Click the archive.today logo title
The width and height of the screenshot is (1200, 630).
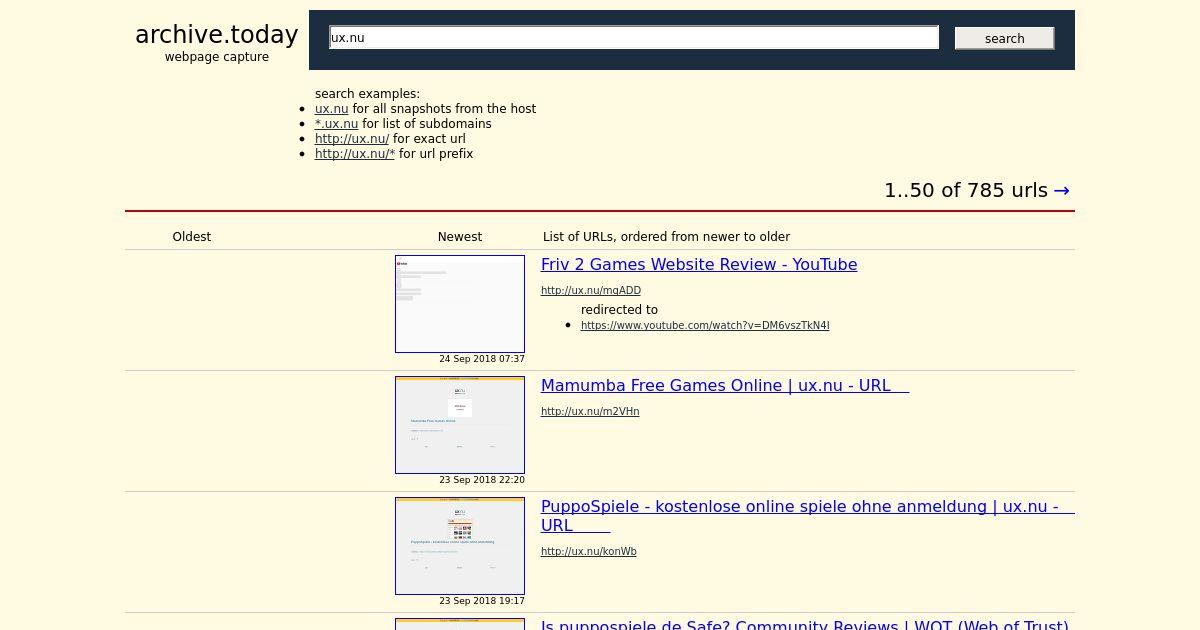coord(216,35)
